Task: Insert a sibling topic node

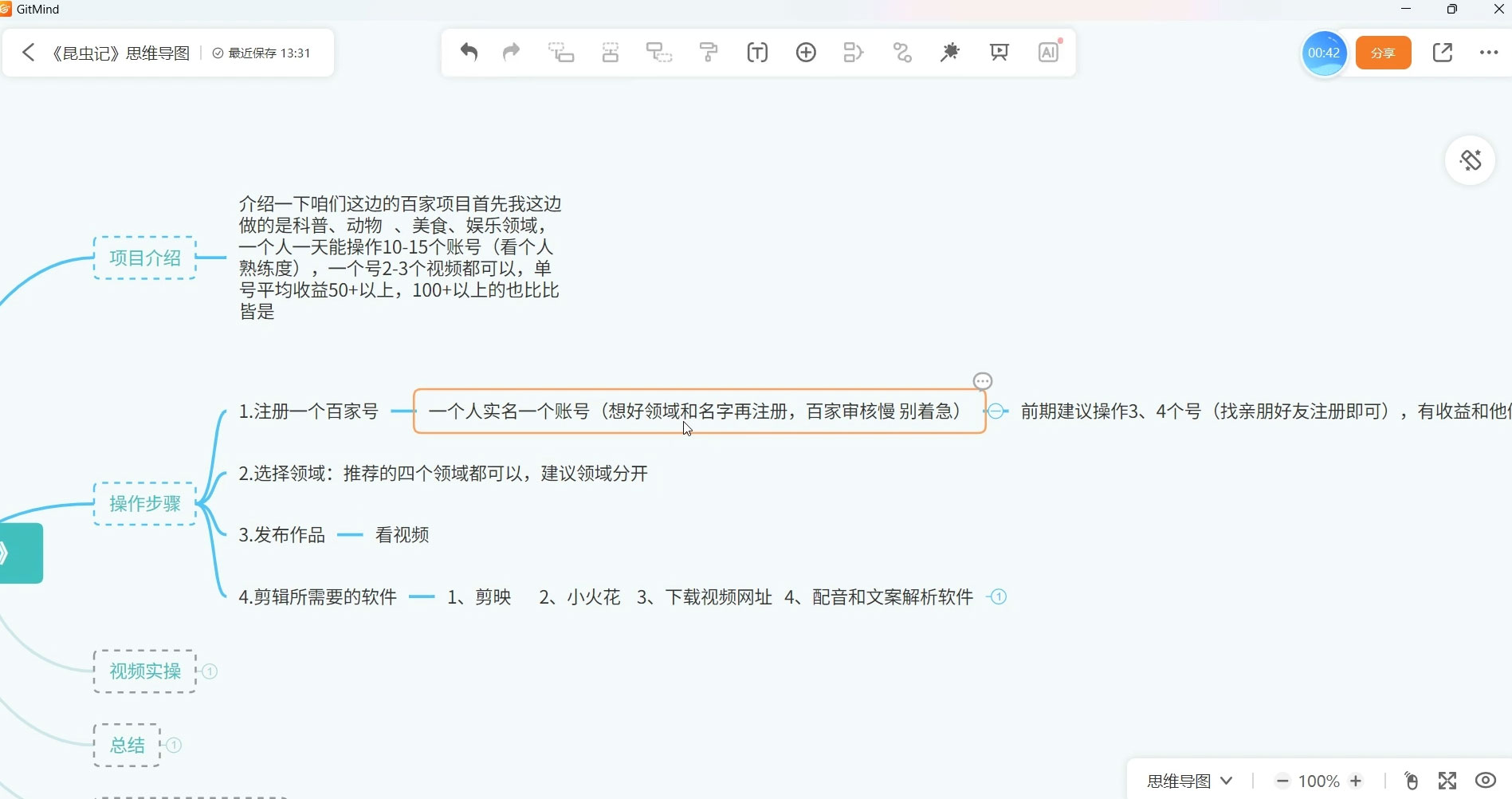Action: 610,52
